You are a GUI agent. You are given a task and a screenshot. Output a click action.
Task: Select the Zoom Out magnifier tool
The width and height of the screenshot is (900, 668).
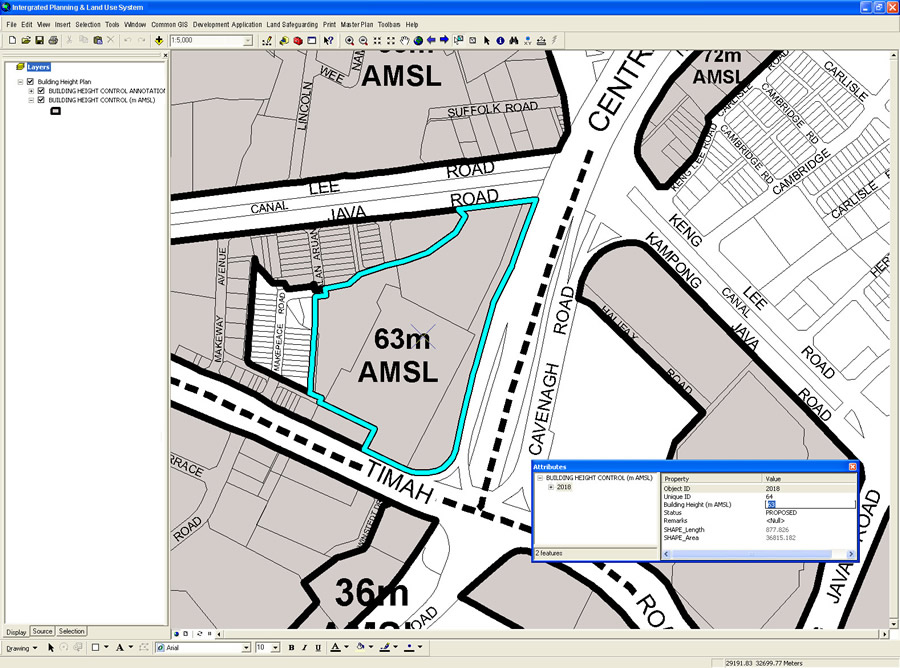click(x=363, y=41)
